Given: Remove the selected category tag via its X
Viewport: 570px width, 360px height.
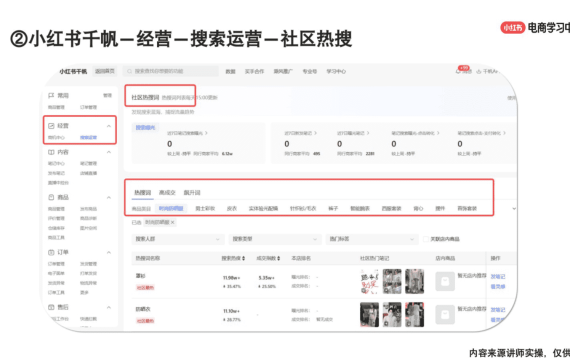Looking at the screenshot, I should pyautogui.click(x=173, y=222).
